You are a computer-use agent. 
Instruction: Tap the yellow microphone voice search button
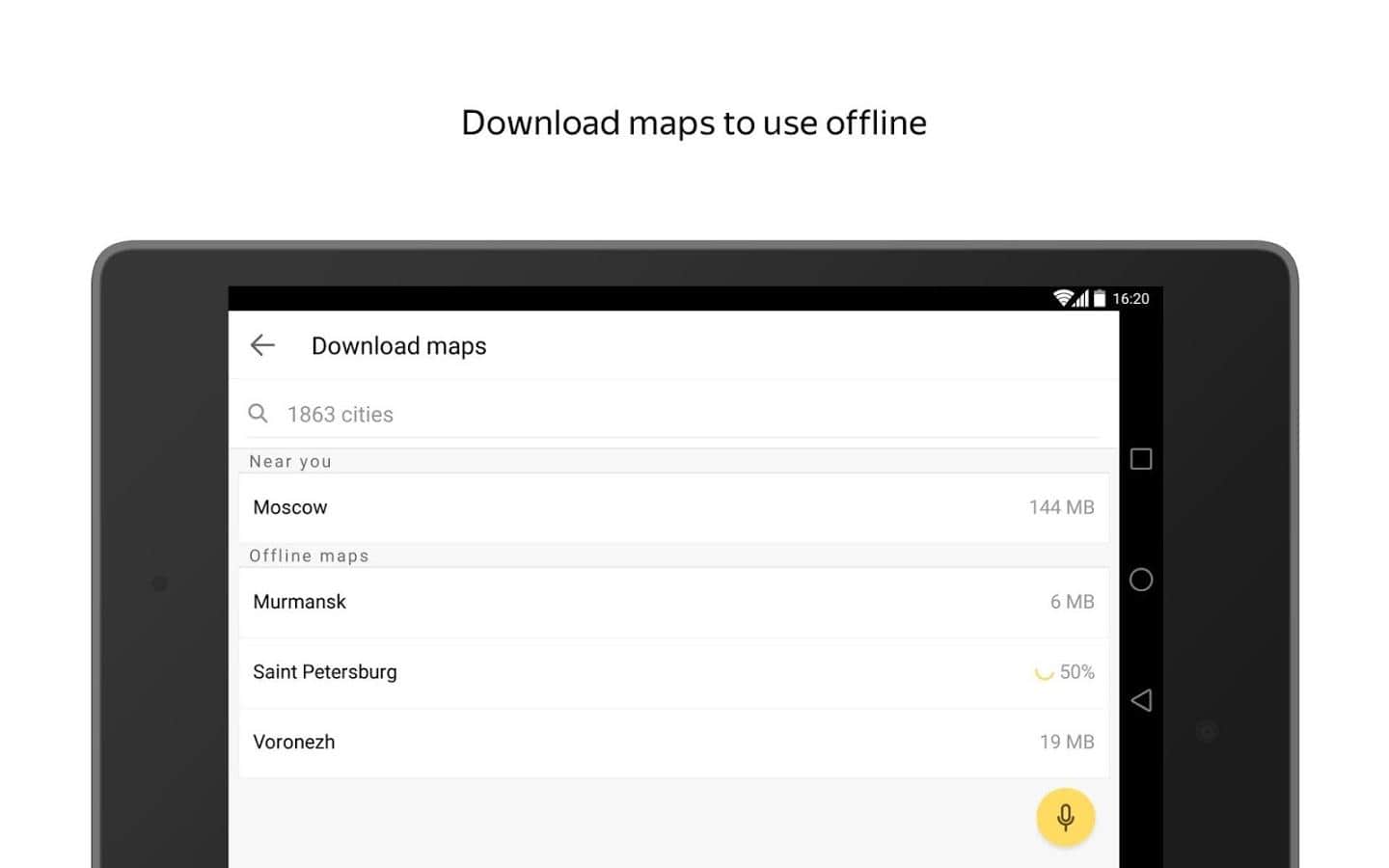[x=1065, y=817]
